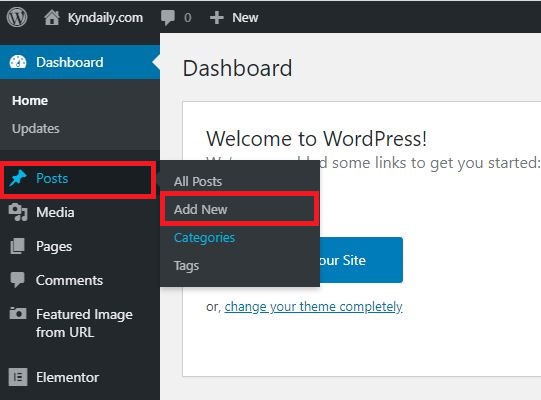Screen dimensions: 541x400
Task: Open the comments bubble icon in admin bar
Action: pos(168,18)
